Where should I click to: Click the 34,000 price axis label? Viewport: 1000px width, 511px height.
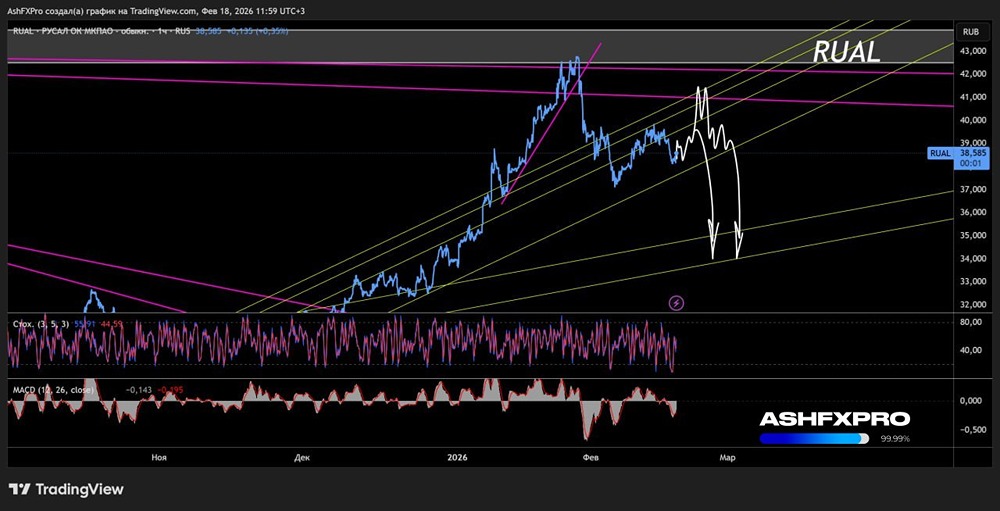tap(973, 258)
